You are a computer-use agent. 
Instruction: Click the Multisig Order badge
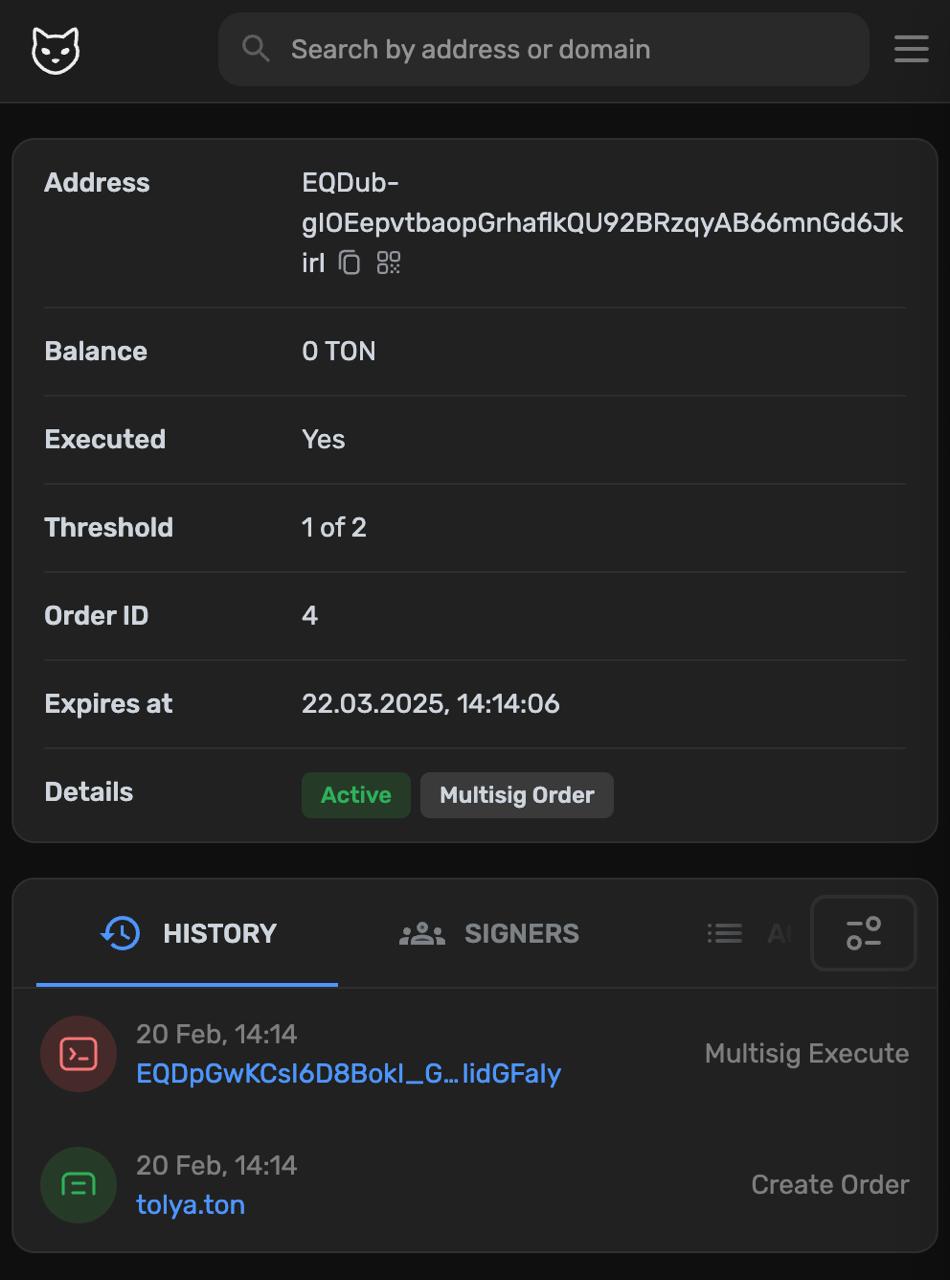(x=516, y=795)
